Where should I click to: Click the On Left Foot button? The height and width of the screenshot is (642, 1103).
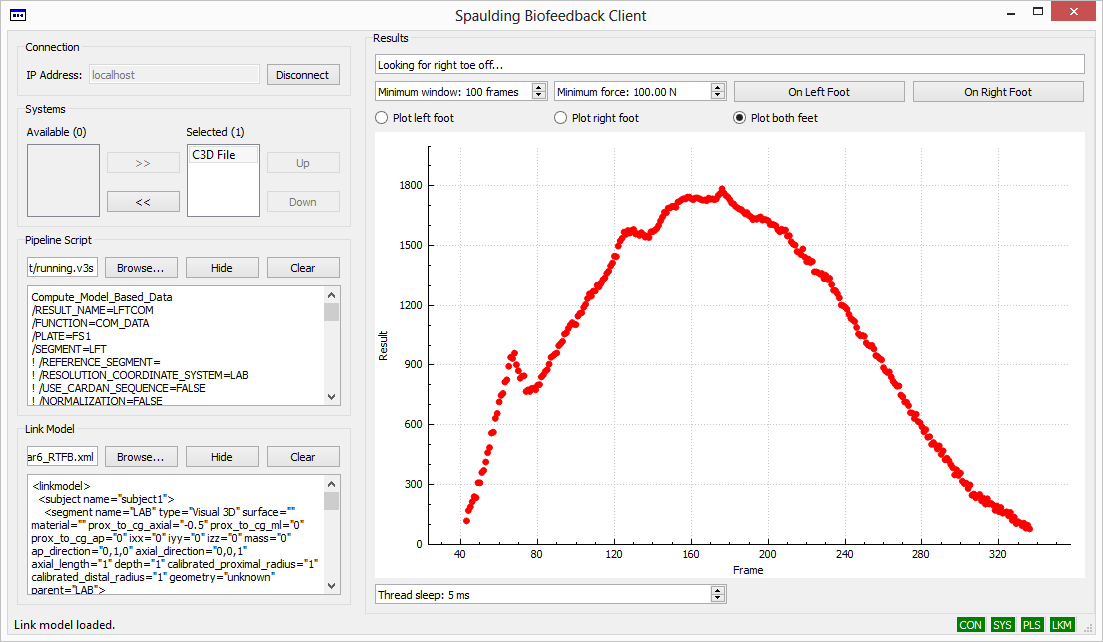click(819, 91)
